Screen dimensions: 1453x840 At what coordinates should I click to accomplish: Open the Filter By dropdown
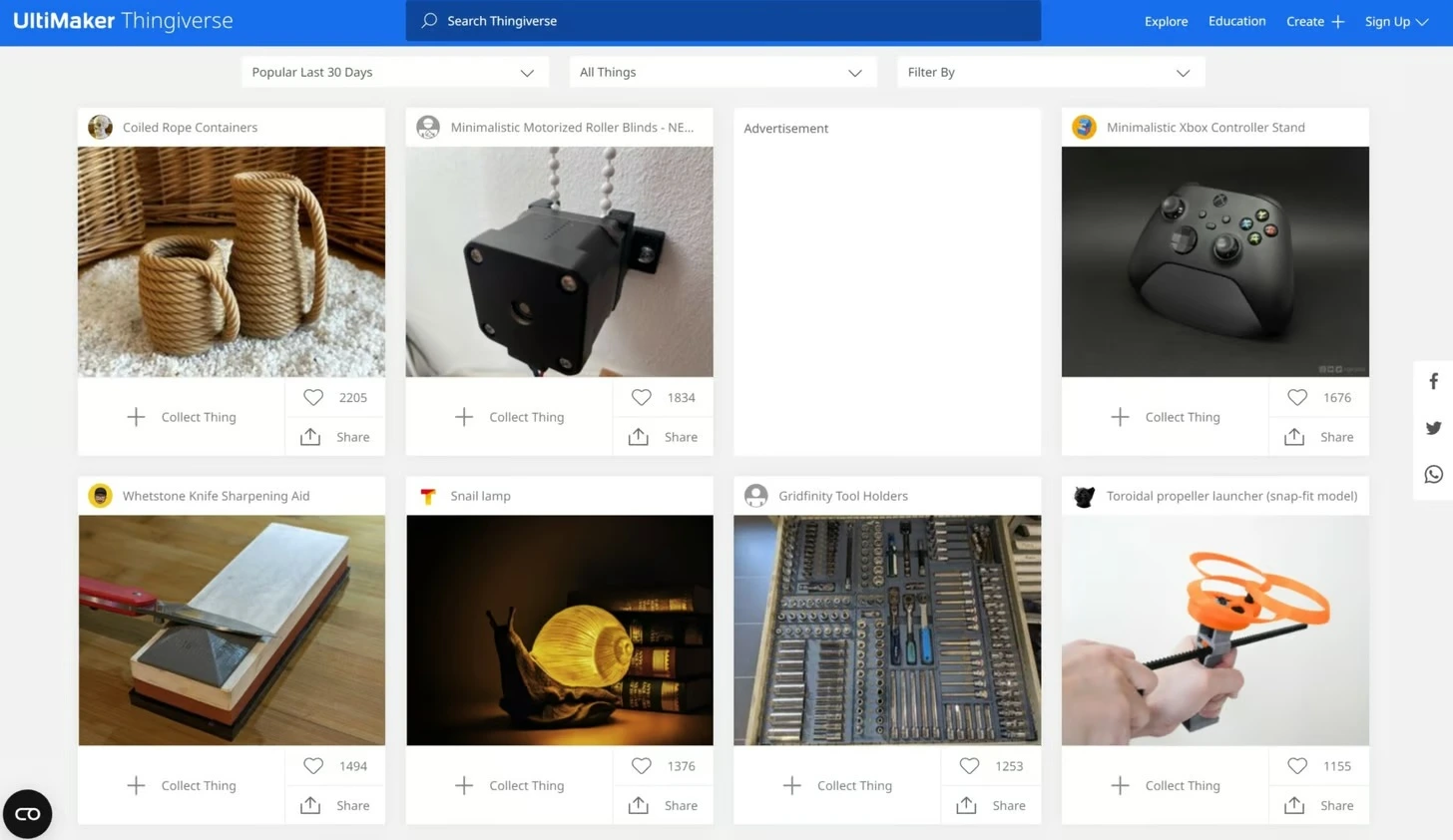coord(1049,72)
